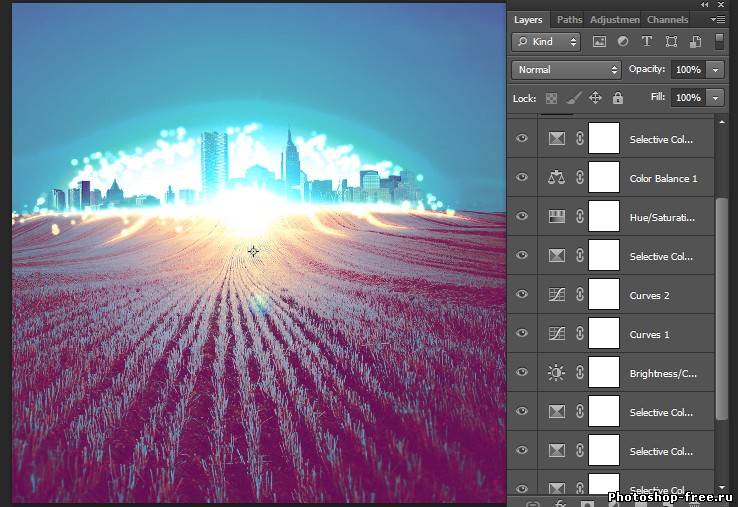Image resolution: width=738 pixels, height=507 pixels.
Task: Select the Curves 1 layer mask thumbnail
Action: (604, 334)
